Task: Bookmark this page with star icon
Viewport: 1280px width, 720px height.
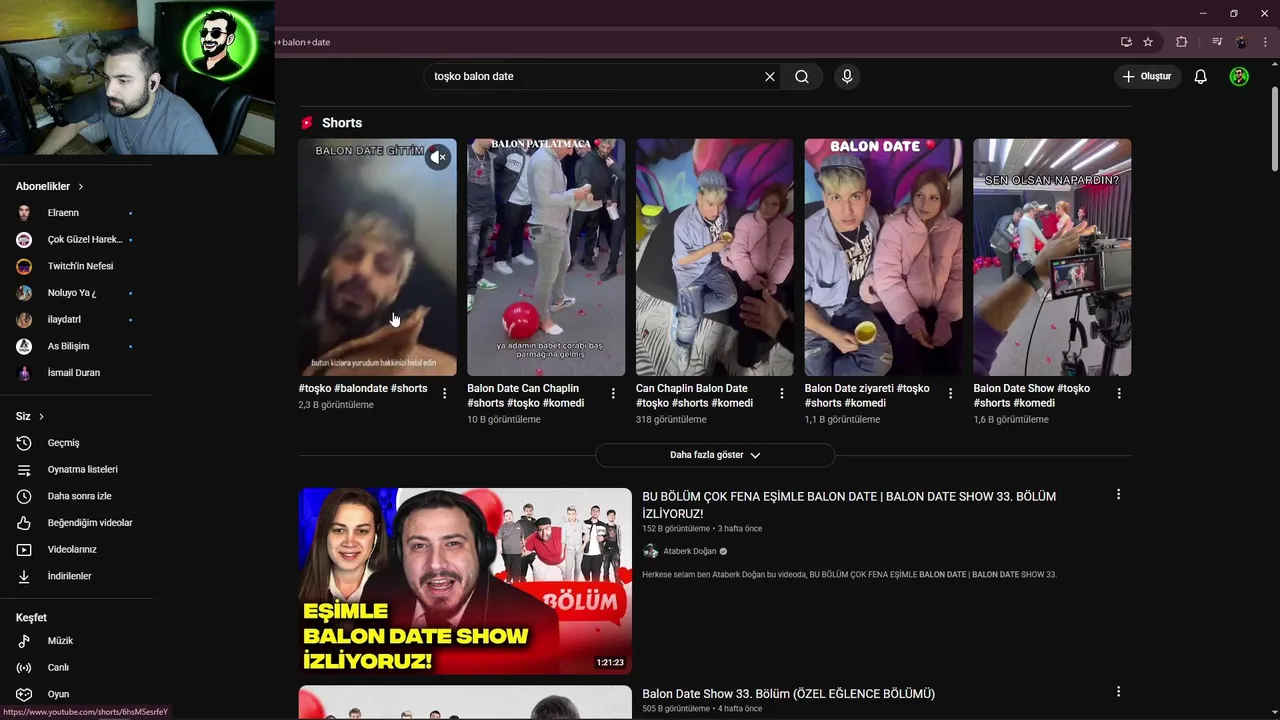Action: coord(1148,42)
